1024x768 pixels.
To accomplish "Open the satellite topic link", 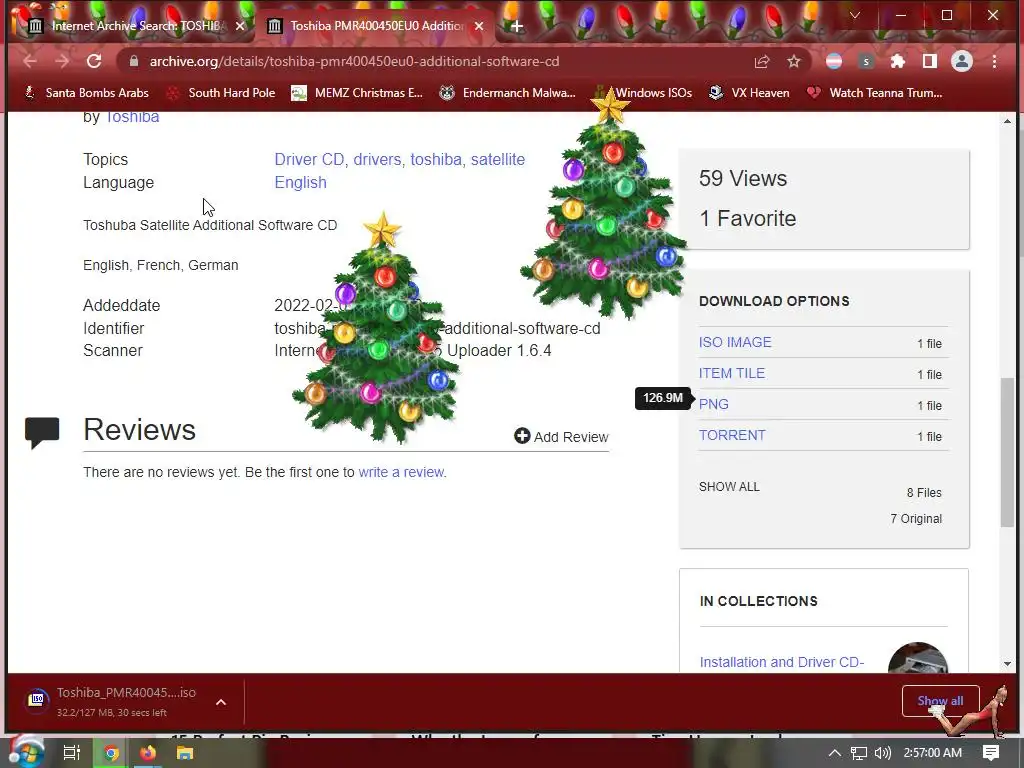I will [x=498, y=159].
